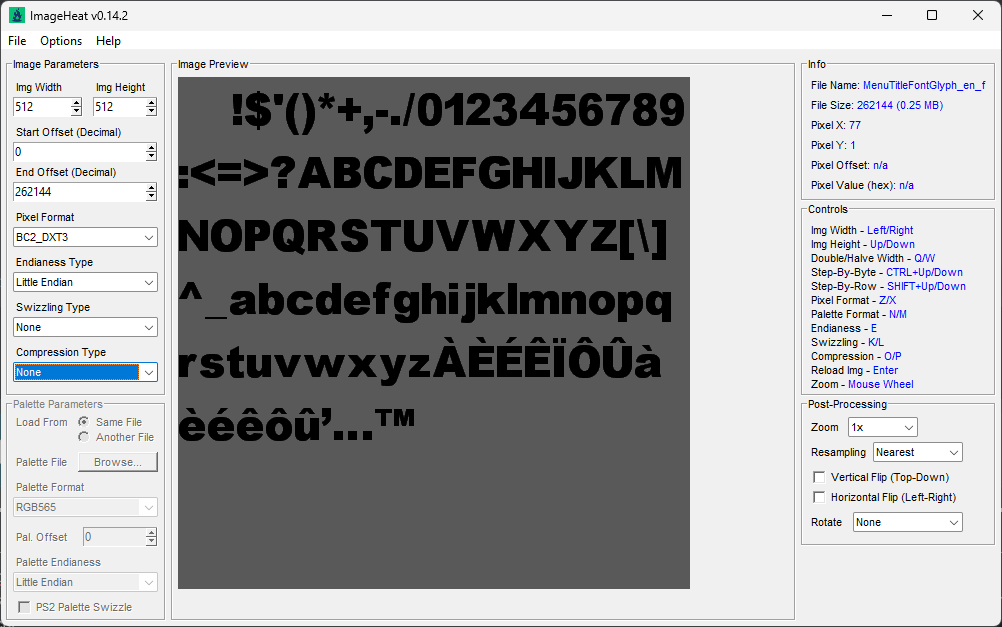
Task: Enable Vertical Flip (Top-Down)
Action: (x=819, y=477)
